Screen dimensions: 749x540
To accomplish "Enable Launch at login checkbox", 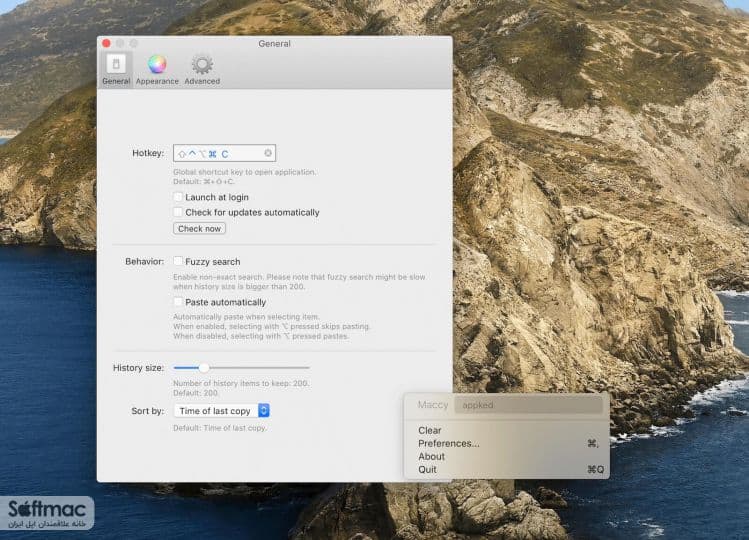I will [178, 197].
